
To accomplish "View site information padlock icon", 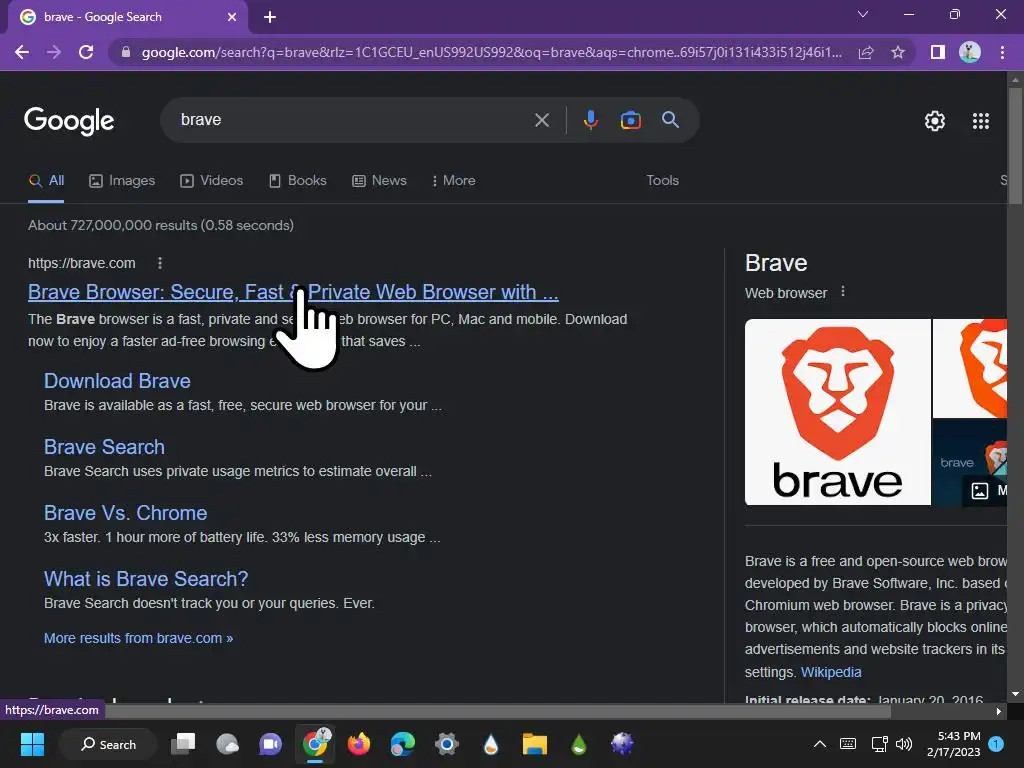I will pos(126,52).
